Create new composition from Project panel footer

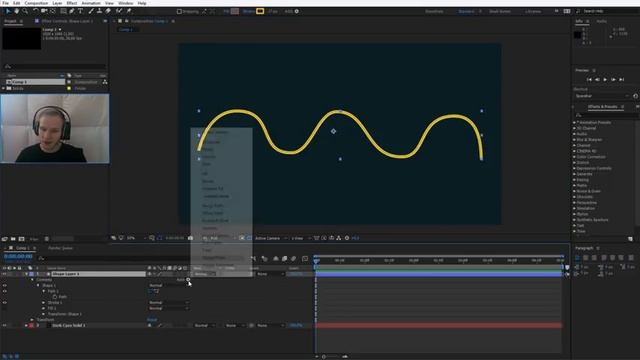pos(22,239)
